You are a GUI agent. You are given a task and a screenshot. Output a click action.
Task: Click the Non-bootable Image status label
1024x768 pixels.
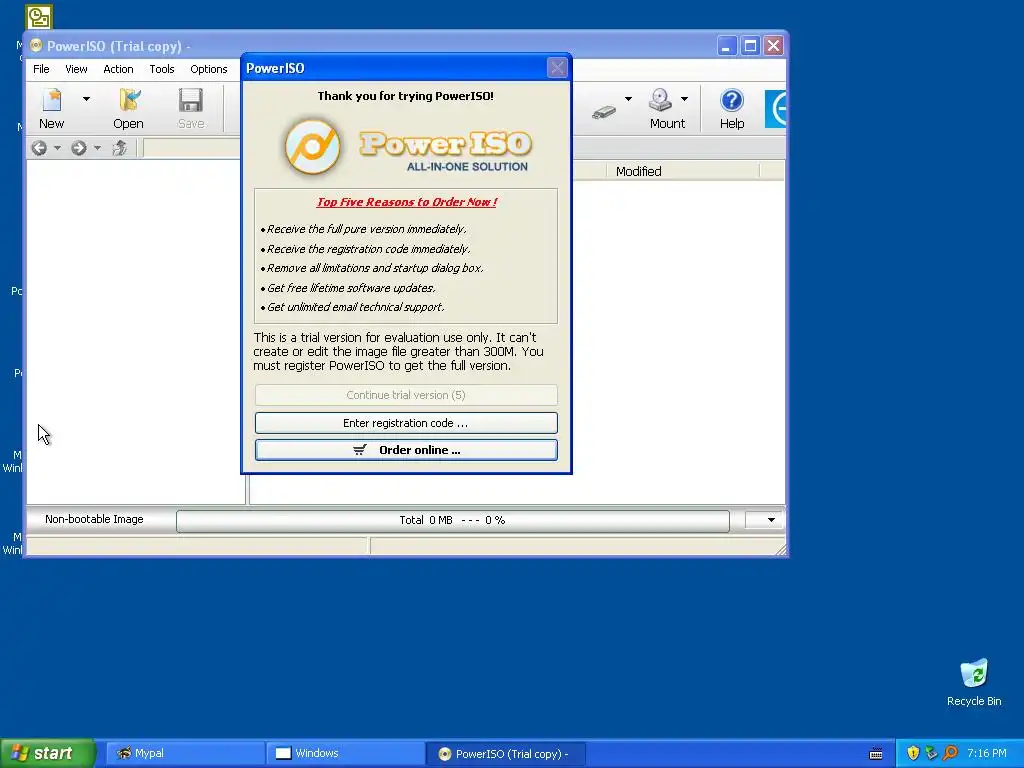[94, 519]
